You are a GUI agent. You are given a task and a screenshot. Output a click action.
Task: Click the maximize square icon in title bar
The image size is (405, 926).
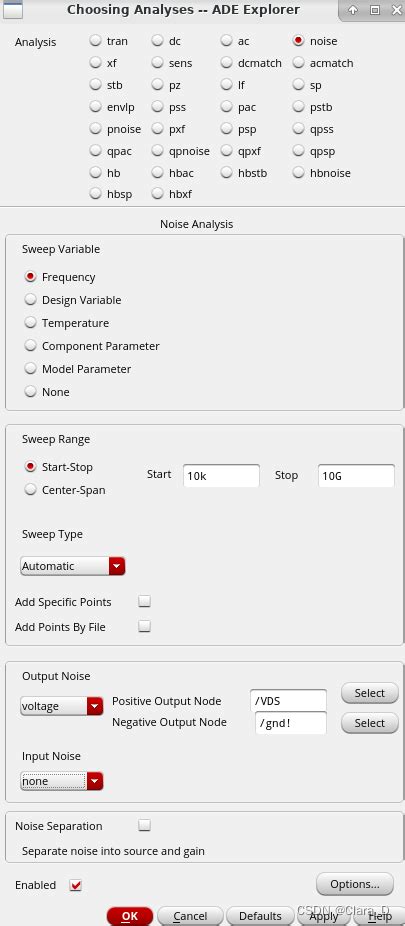click(x=374, y=10)
